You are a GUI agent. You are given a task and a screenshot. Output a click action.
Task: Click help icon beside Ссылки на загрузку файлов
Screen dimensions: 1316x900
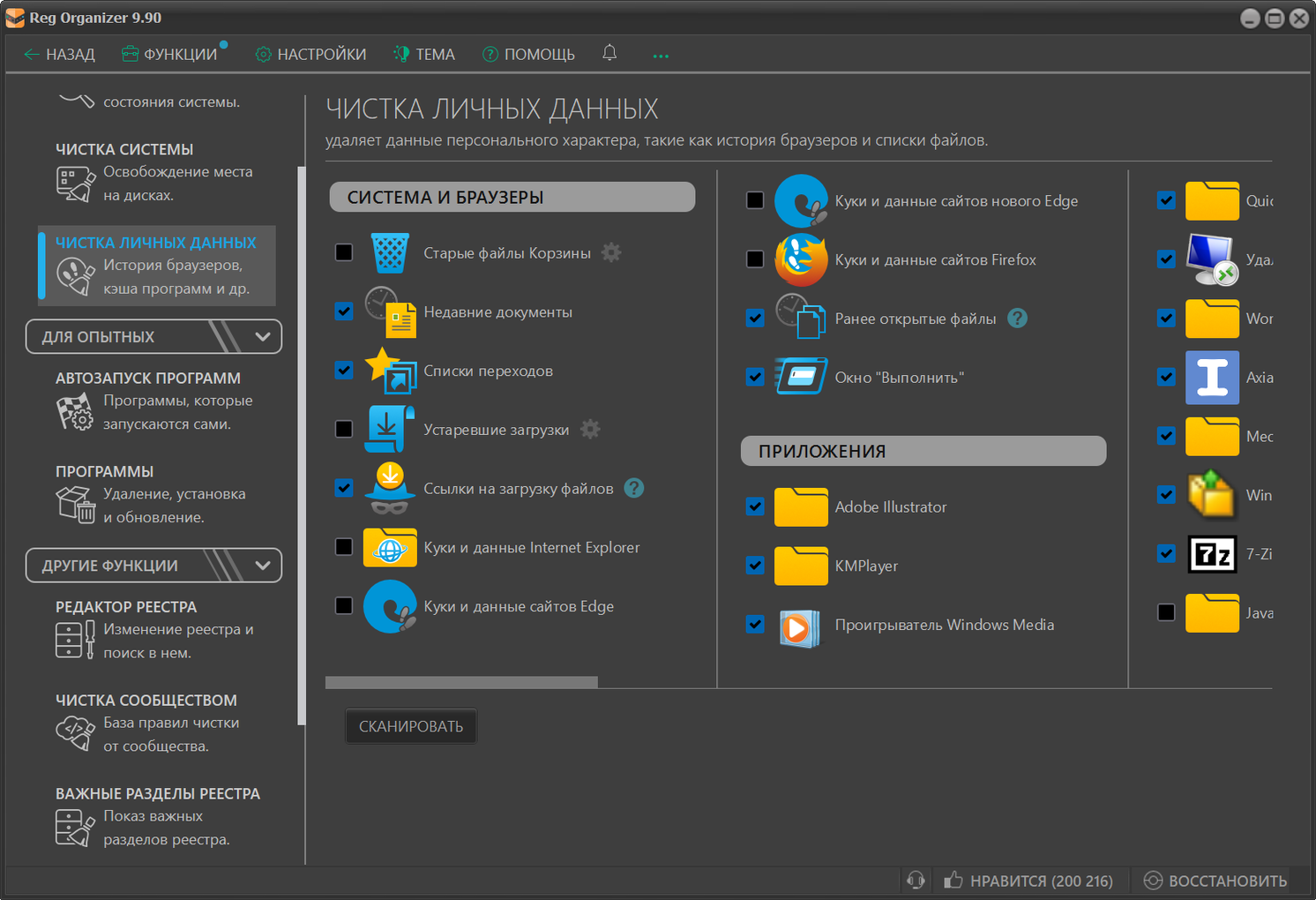[x=633, y=488]
